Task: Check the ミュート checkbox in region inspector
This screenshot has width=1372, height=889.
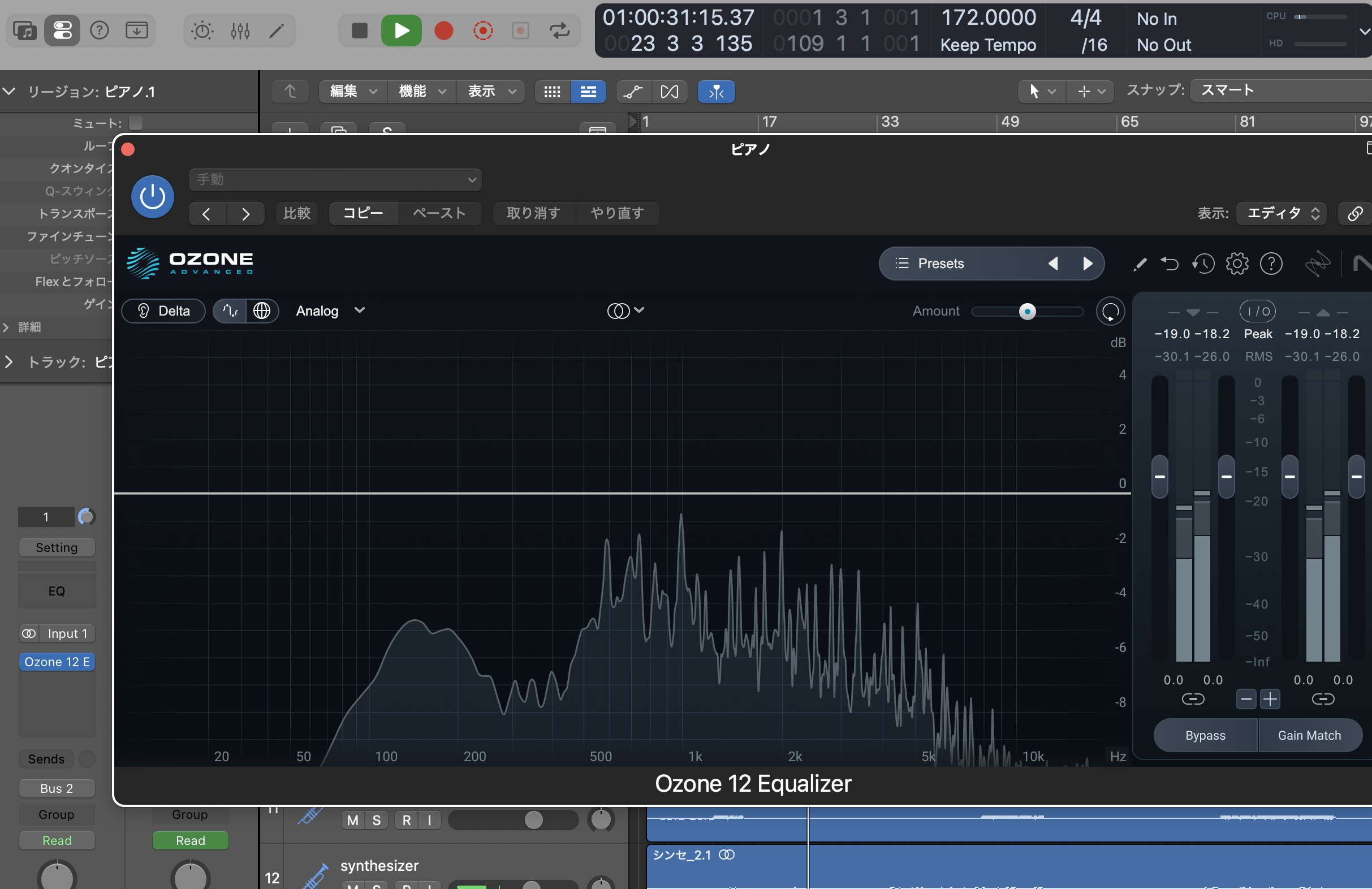Action: pyautogui.click(x=136, y=123)
